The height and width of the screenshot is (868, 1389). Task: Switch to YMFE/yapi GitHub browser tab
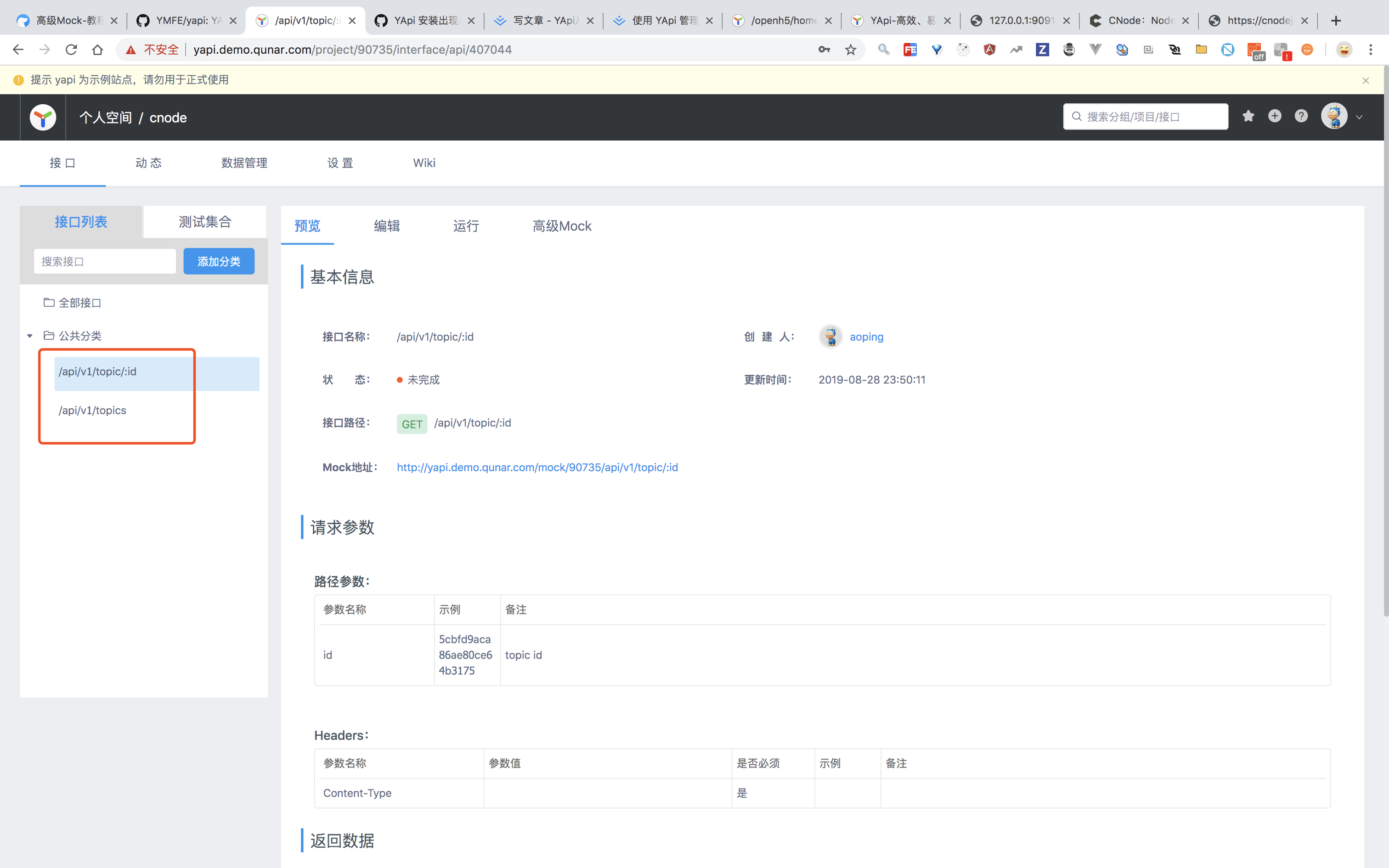point(186,21)
